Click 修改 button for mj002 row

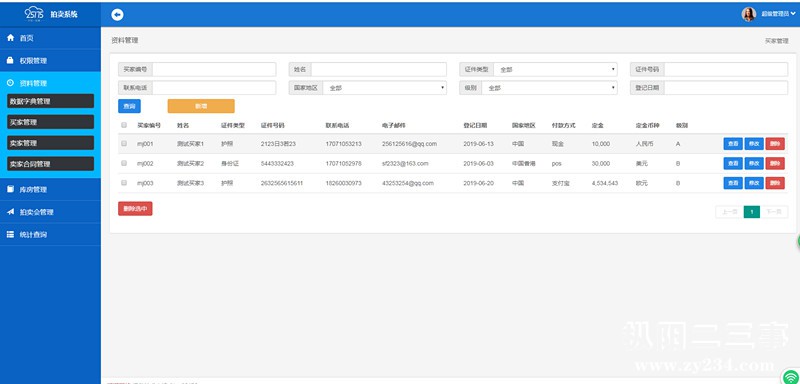[x=754, y=163]
